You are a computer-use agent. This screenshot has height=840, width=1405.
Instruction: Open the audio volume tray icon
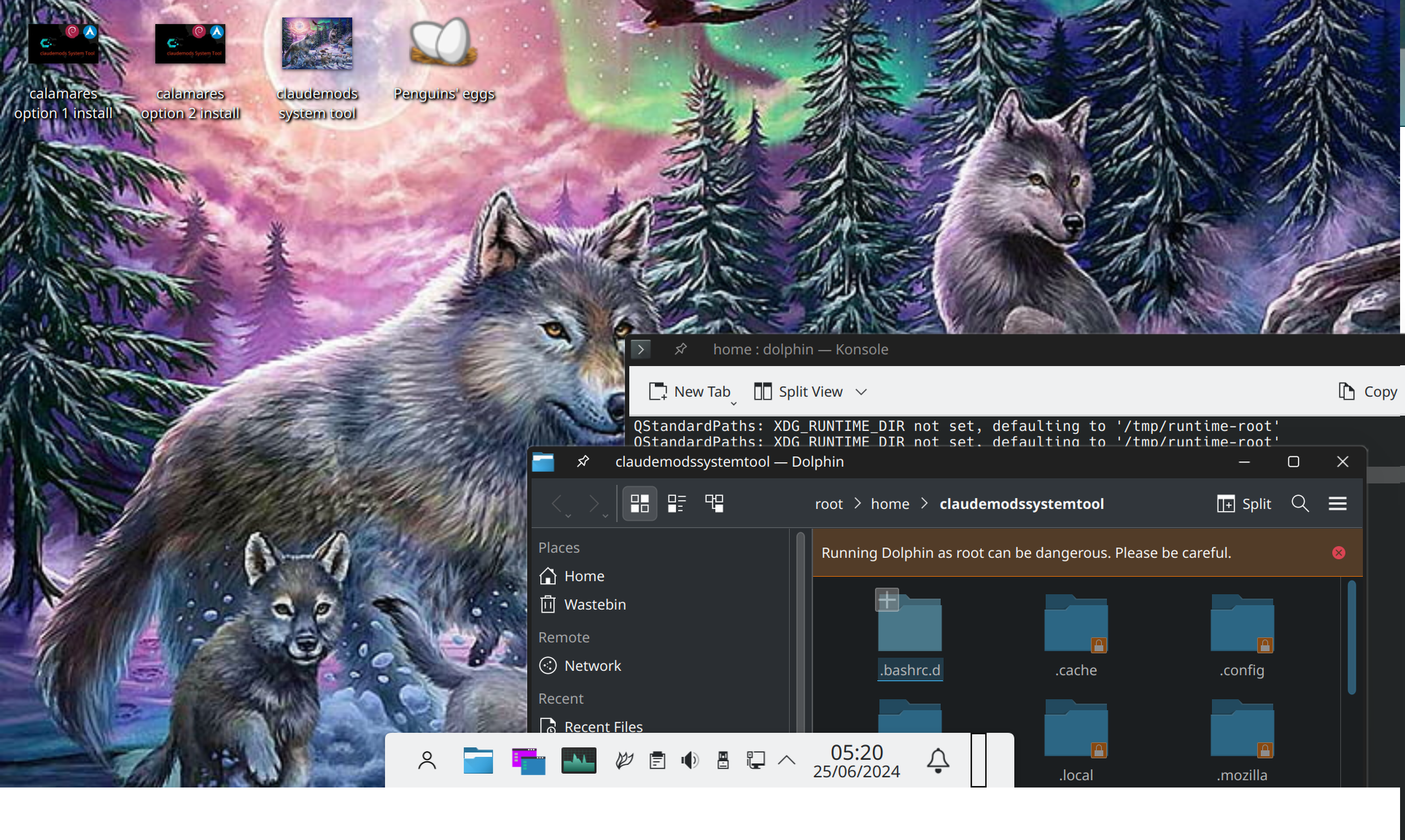[690, 760]
